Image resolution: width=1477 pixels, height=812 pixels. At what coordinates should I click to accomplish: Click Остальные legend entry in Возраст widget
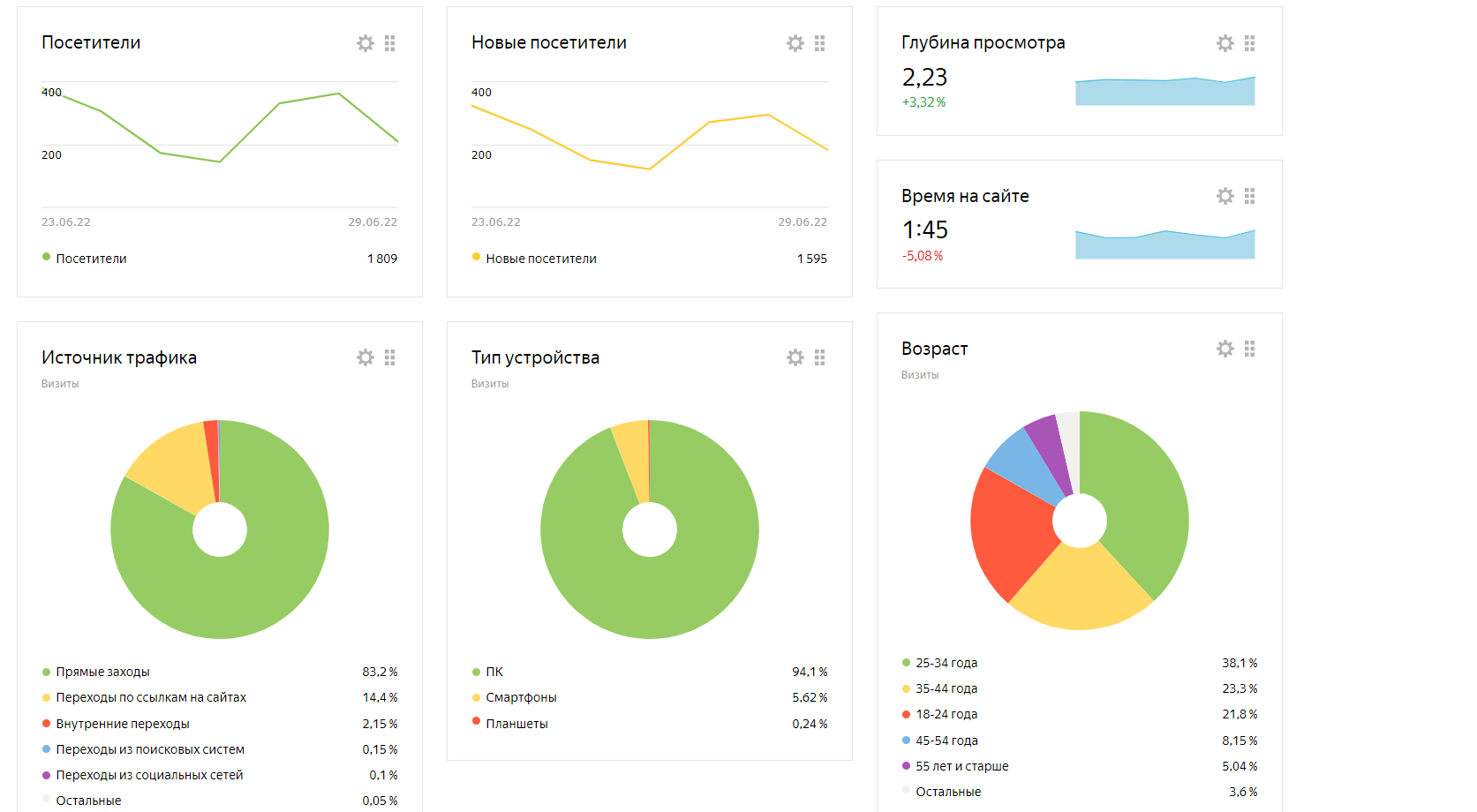point(941,792)
